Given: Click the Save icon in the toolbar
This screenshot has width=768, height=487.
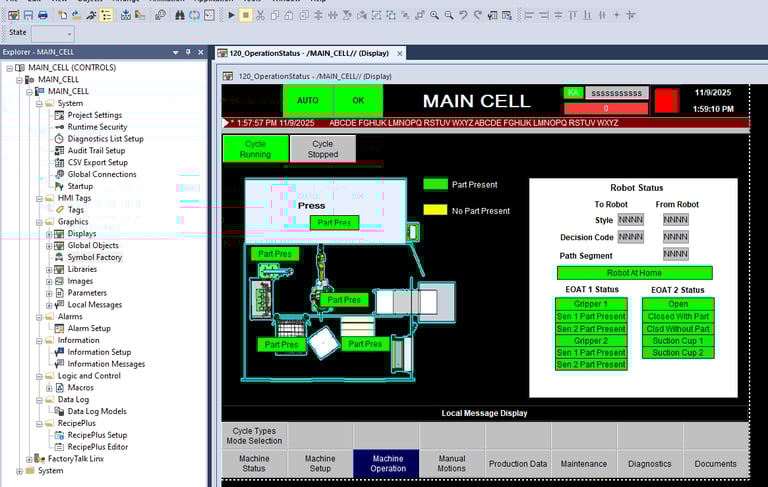Looking at the screenshot, I should coord(28,15).
